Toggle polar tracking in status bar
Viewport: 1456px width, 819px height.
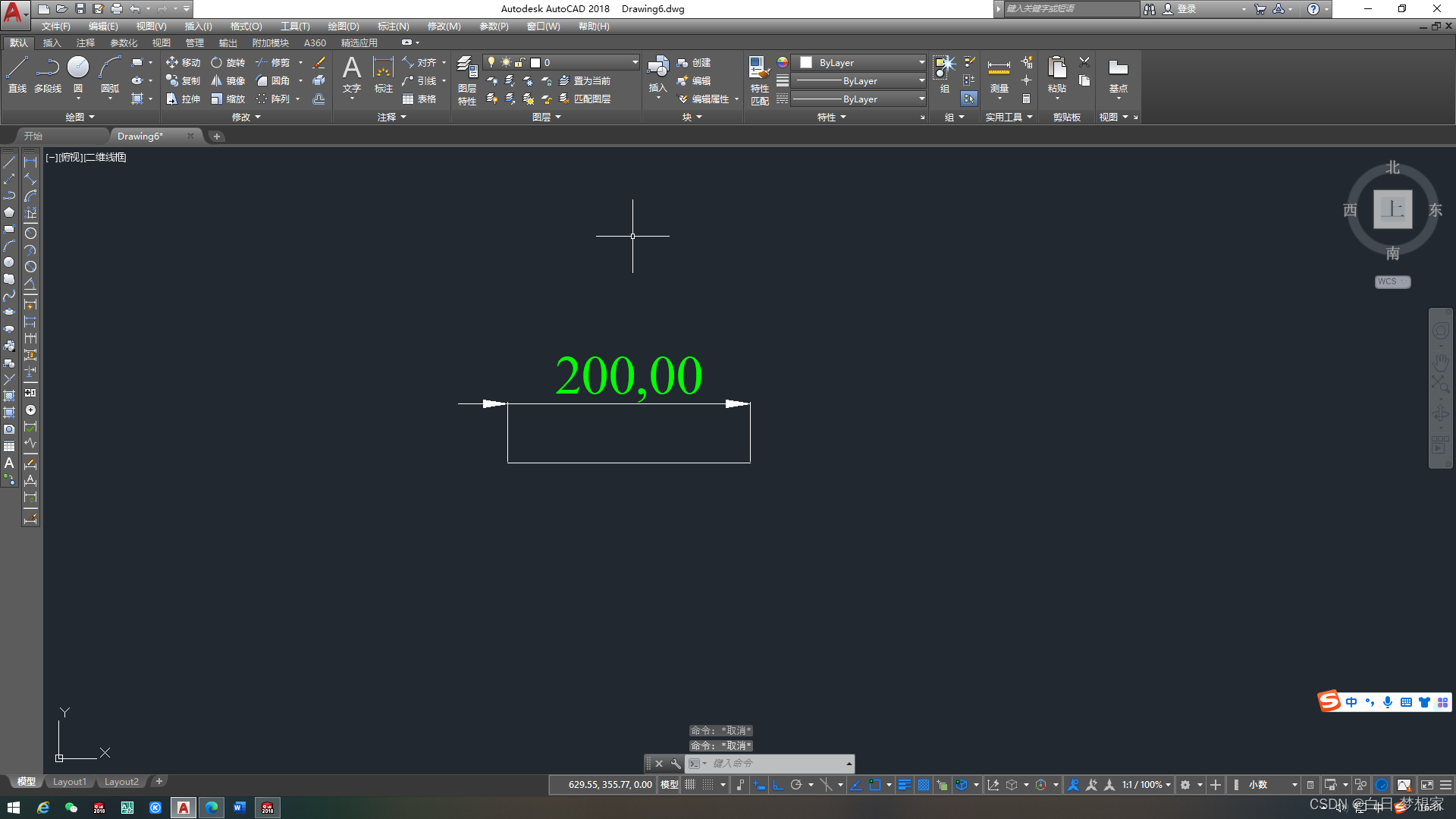tap(796, 785)
